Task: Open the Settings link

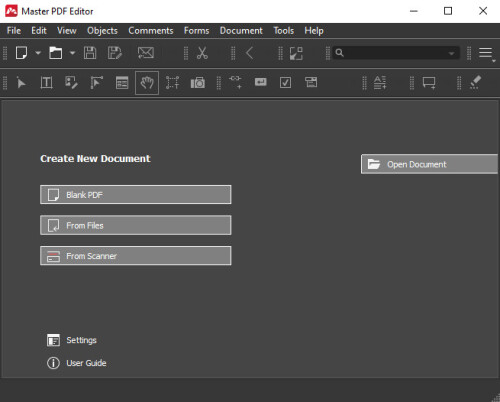Action: click(x=72, y=340)
